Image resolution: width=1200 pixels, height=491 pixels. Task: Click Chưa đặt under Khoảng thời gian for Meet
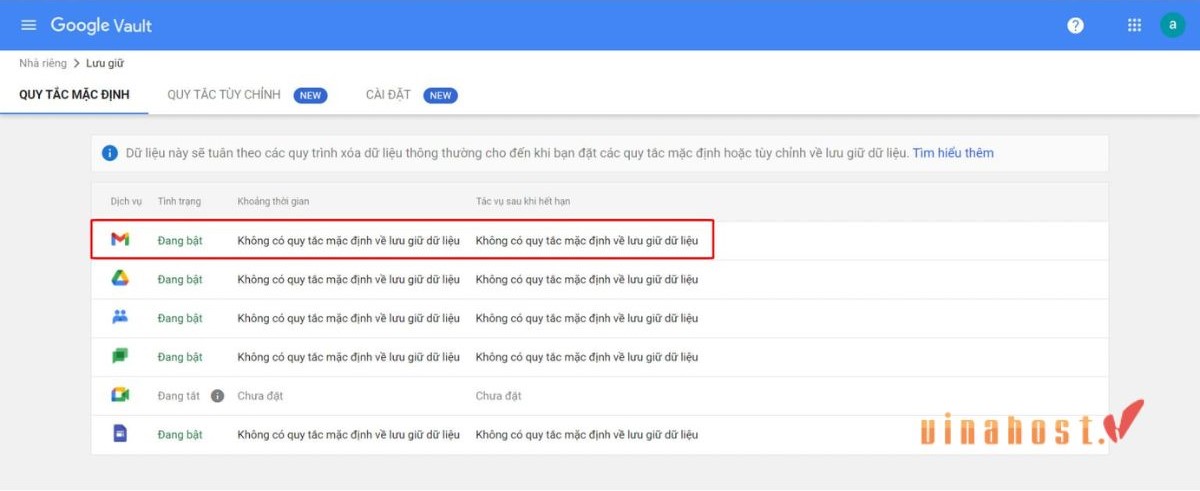tap(260, 396)
